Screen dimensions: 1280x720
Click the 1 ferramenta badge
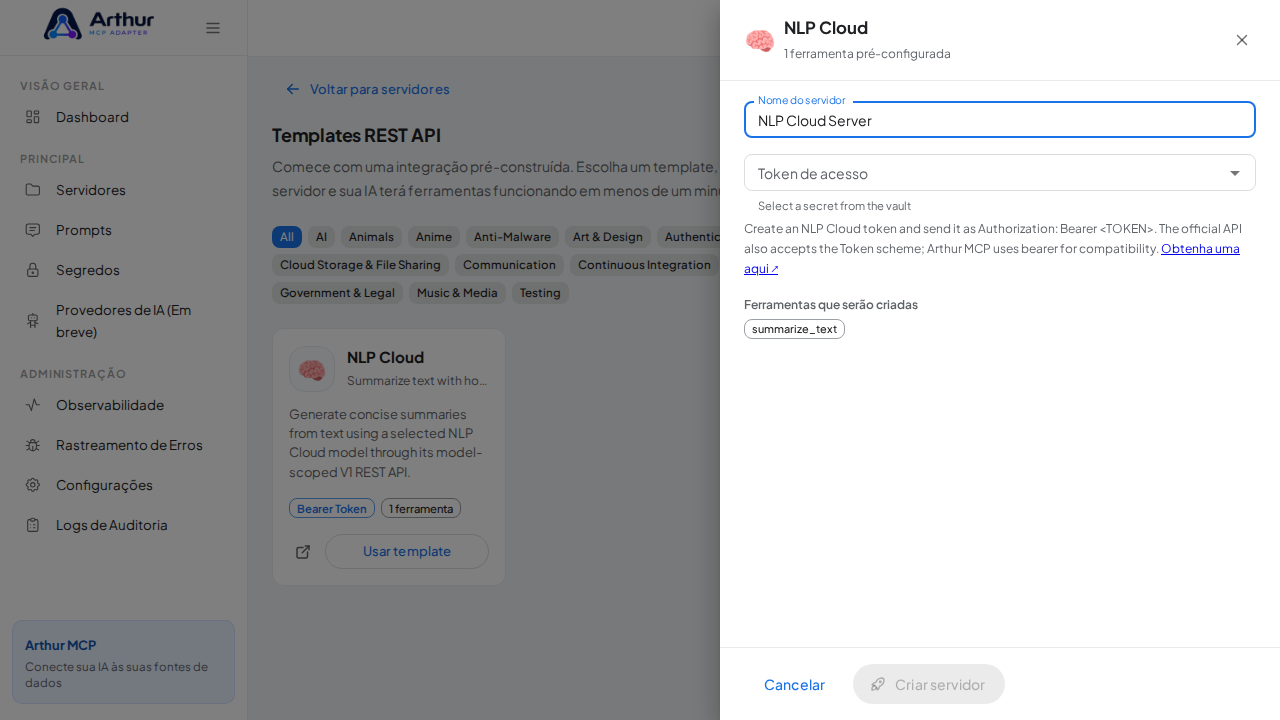421,508
